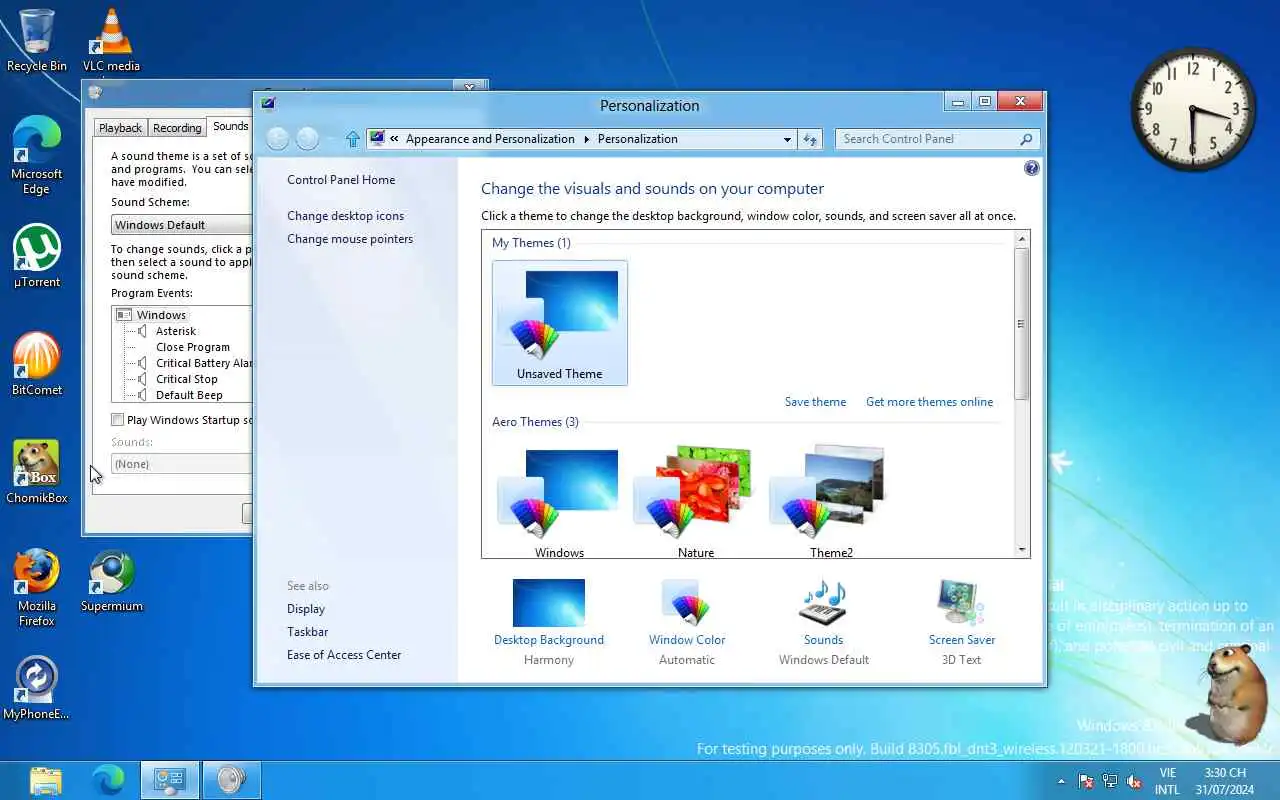Click the Save theme link

coord(815,402)
